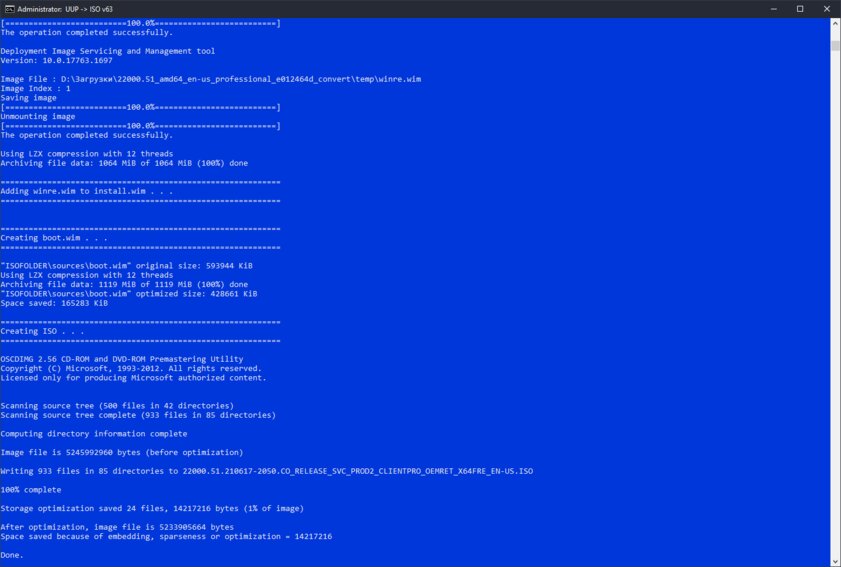Click the 'Adding winre.wim to install.wim' line
The height and width of the screenshot is (567, 841).
pos(87,191)
